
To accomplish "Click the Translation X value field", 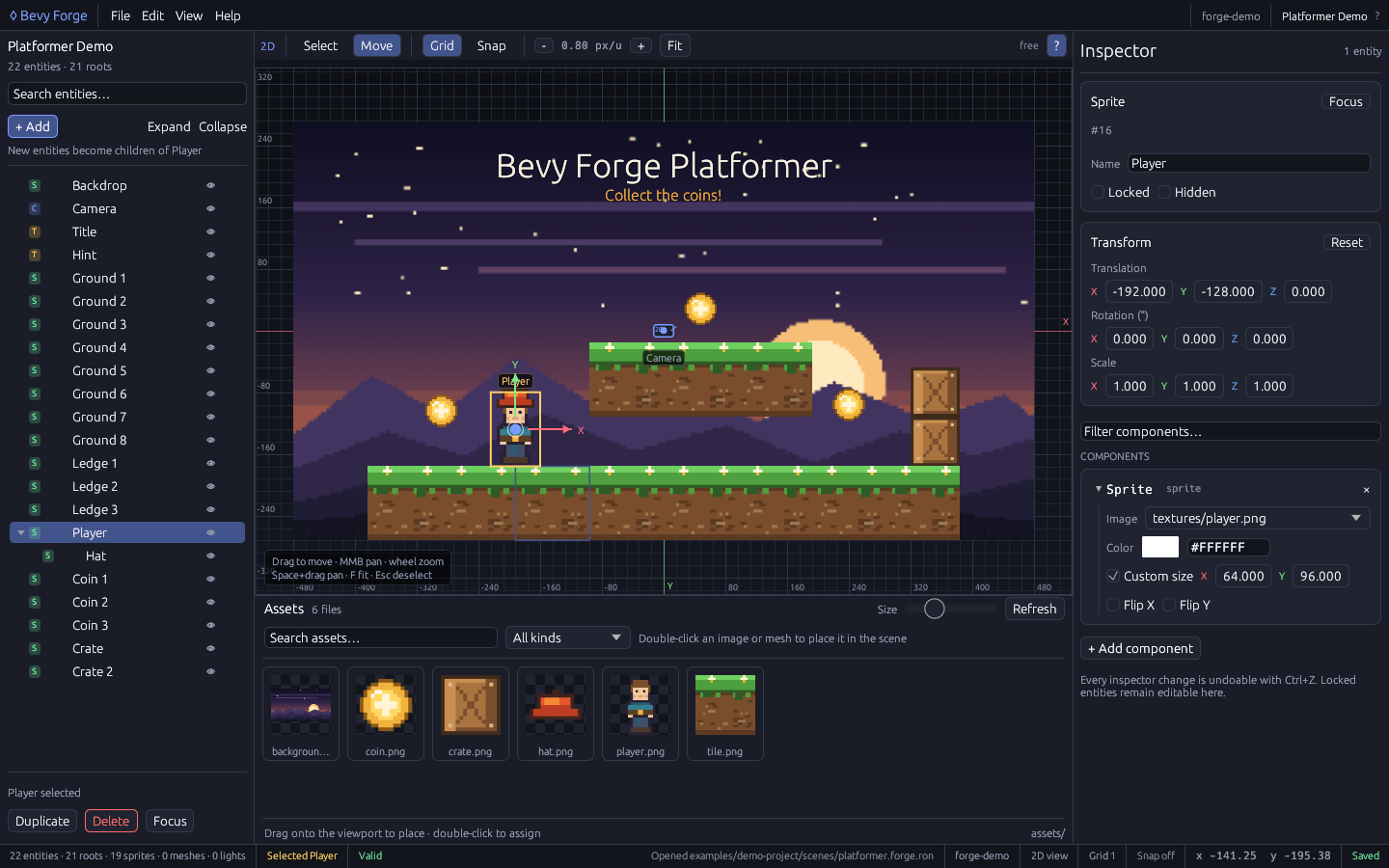I will tap(1139, 291).
